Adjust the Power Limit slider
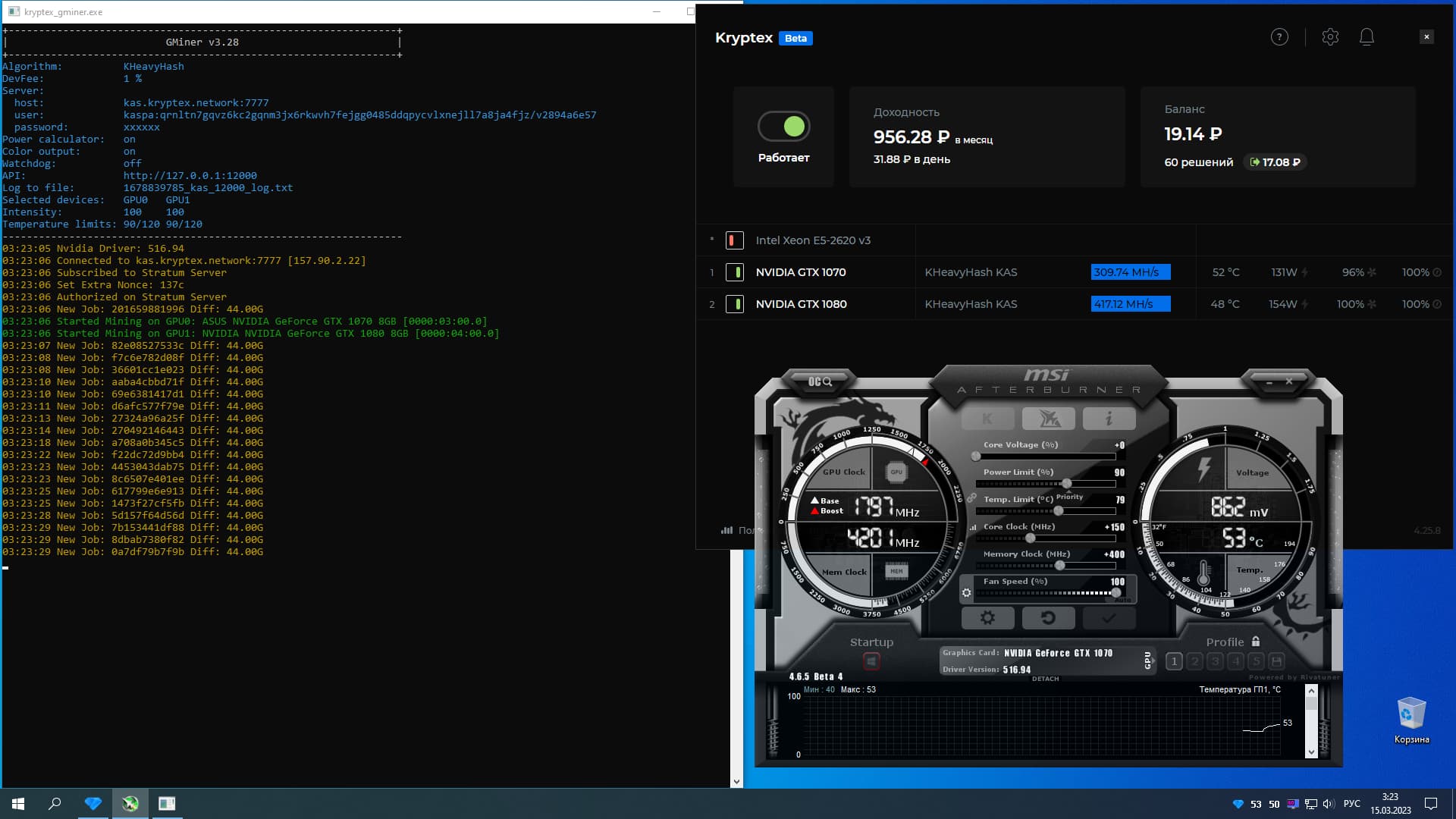 pyautogui.click(x=1046, y=484)
